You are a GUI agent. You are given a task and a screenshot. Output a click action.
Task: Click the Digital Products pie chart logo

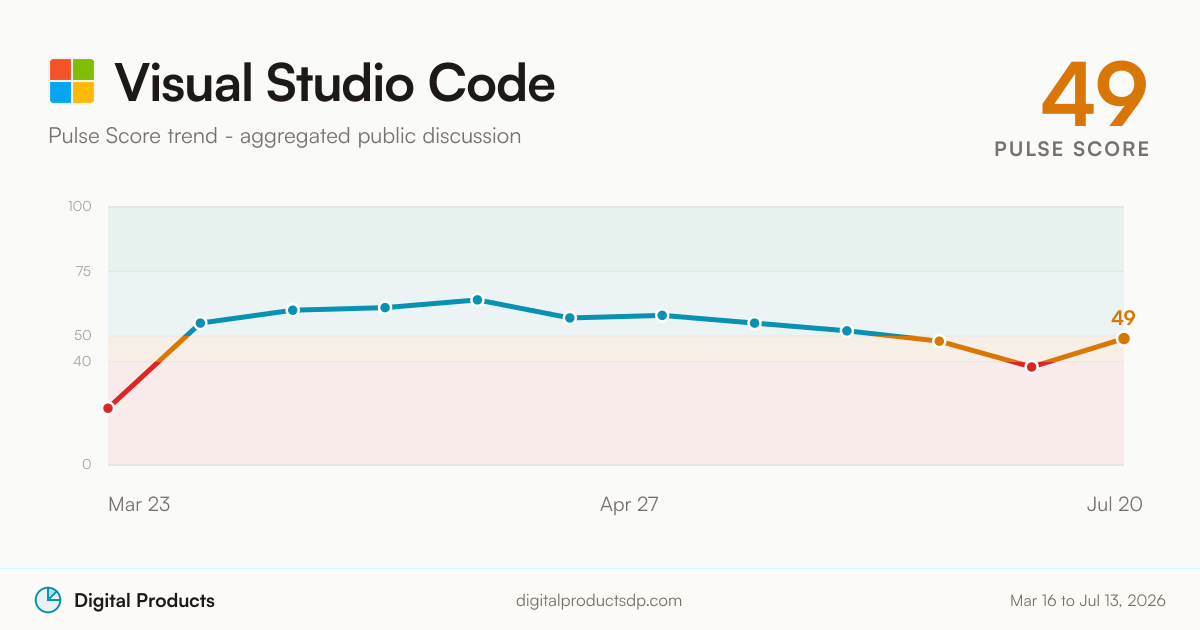(48, 600)
